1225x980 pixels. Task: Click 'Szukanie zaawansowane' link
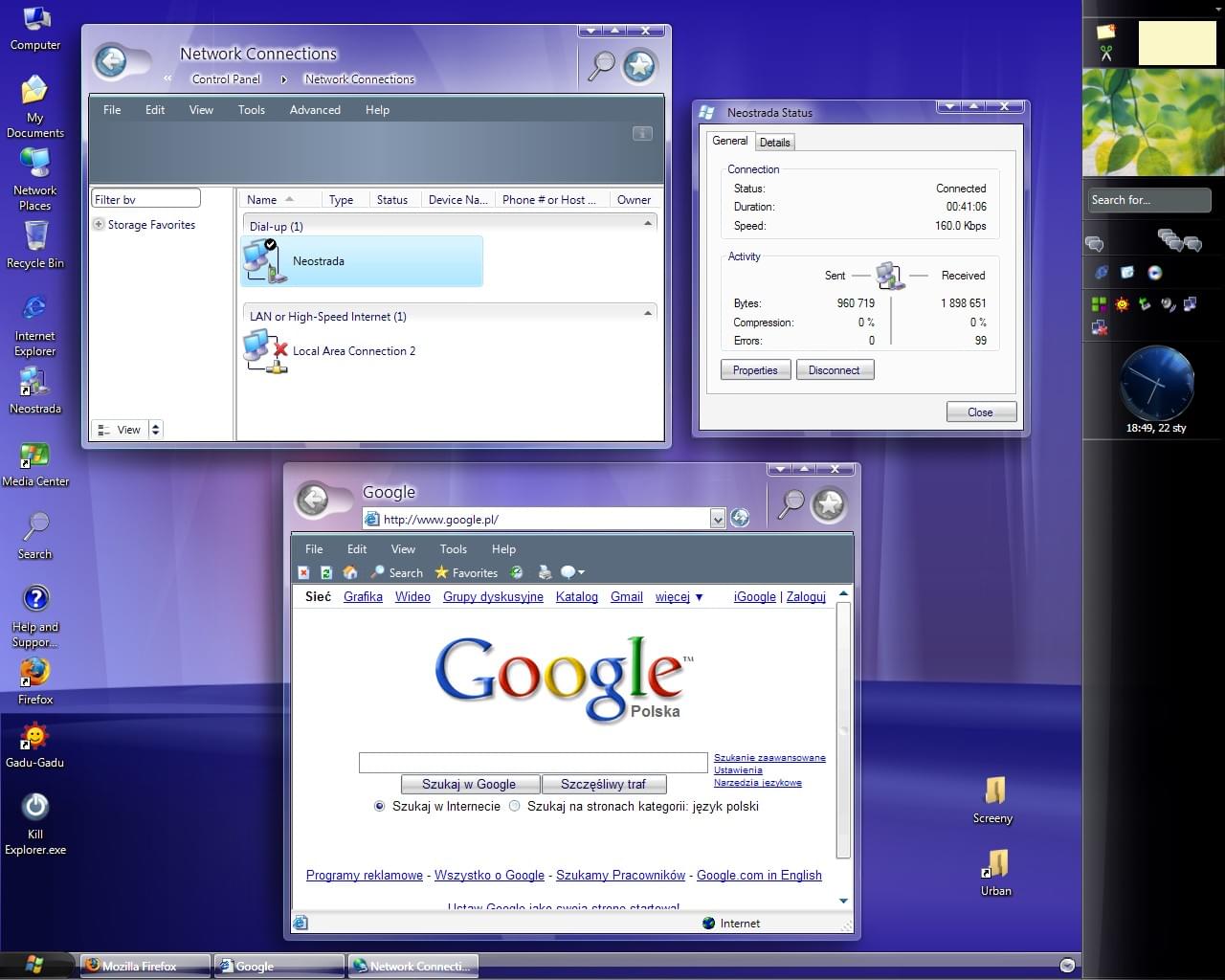pos(769,758)
